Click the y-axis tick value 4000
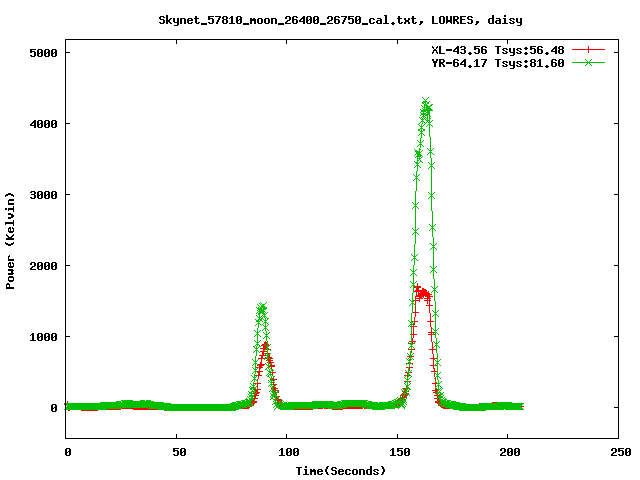This screenshot has width=640, height=480. (43, 124)
